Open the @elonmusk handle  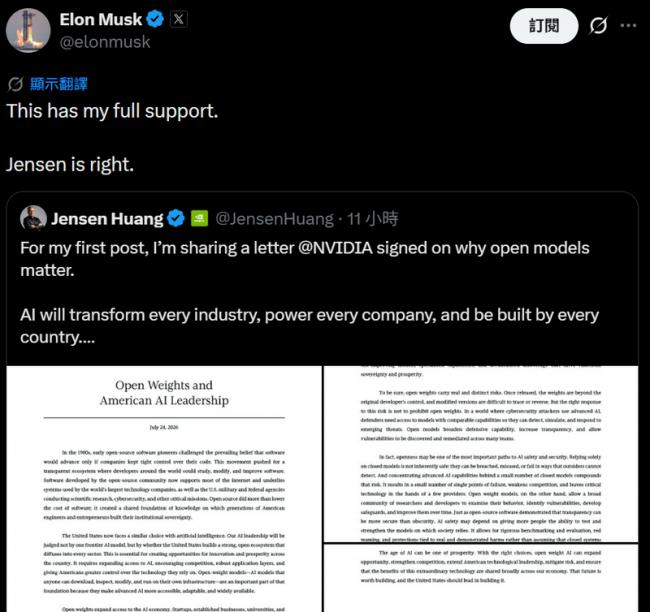point(105,42)
